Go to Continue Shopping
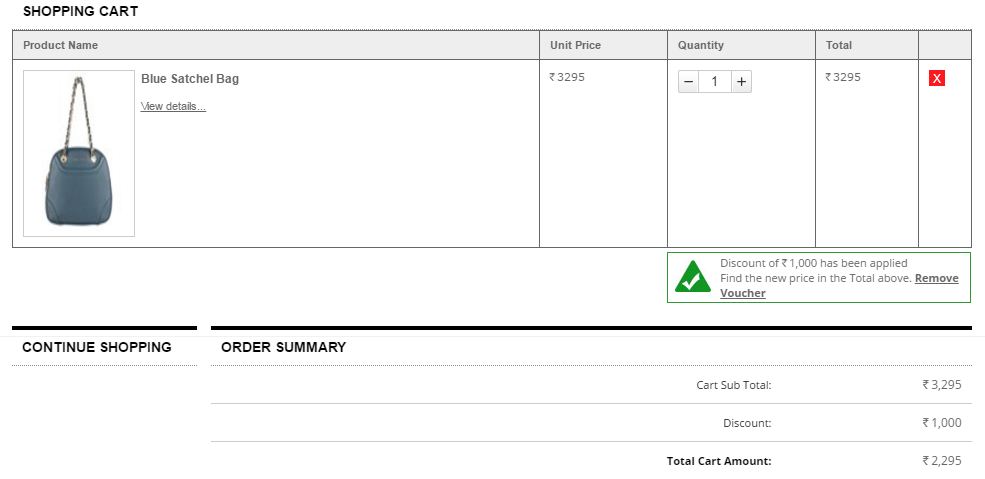Image resolution: width=985 pixels, height=479 pixels. pos(97,347)
